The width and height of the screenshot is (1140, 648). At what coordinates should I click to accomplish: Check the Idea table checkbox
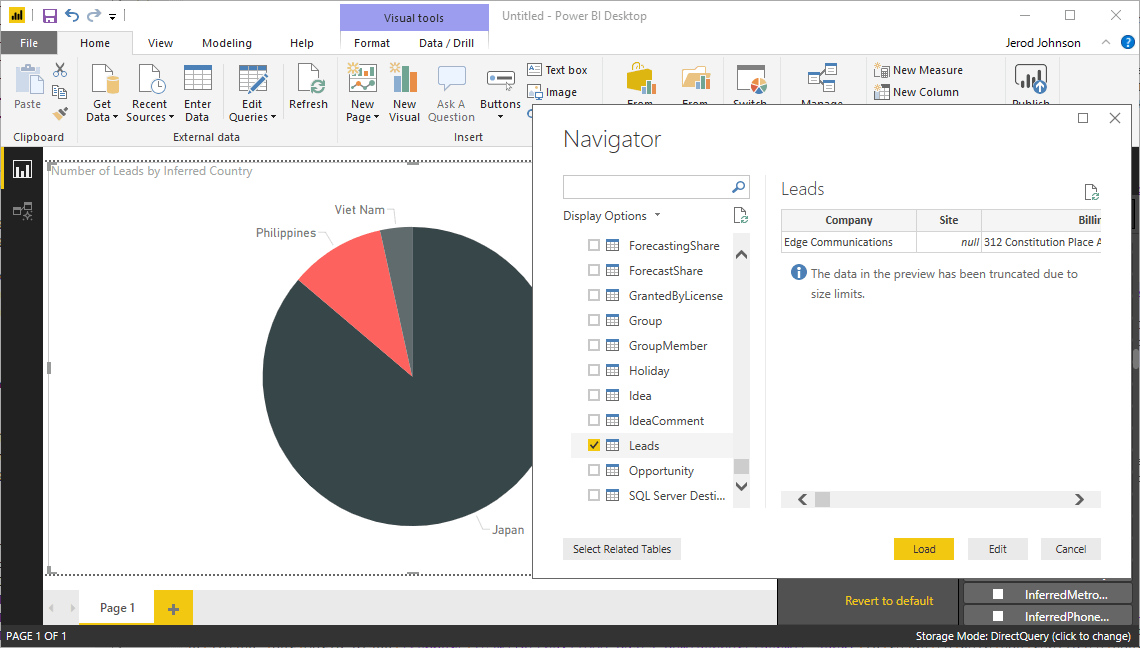pyautogui.click(x=594, y=395)
